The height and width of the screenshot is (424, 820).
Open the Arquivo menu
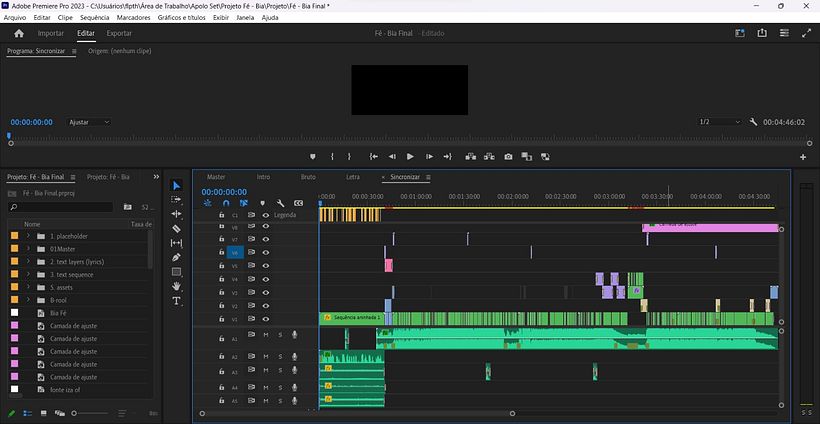15,17
